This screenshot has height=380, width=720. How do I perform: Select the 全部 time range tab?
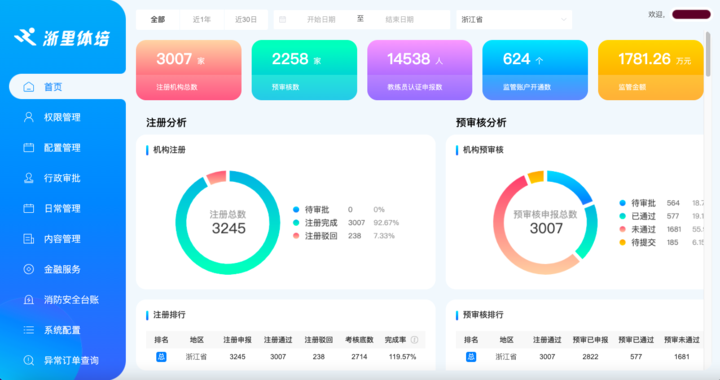pyautogui.click(x=158, y=20)
